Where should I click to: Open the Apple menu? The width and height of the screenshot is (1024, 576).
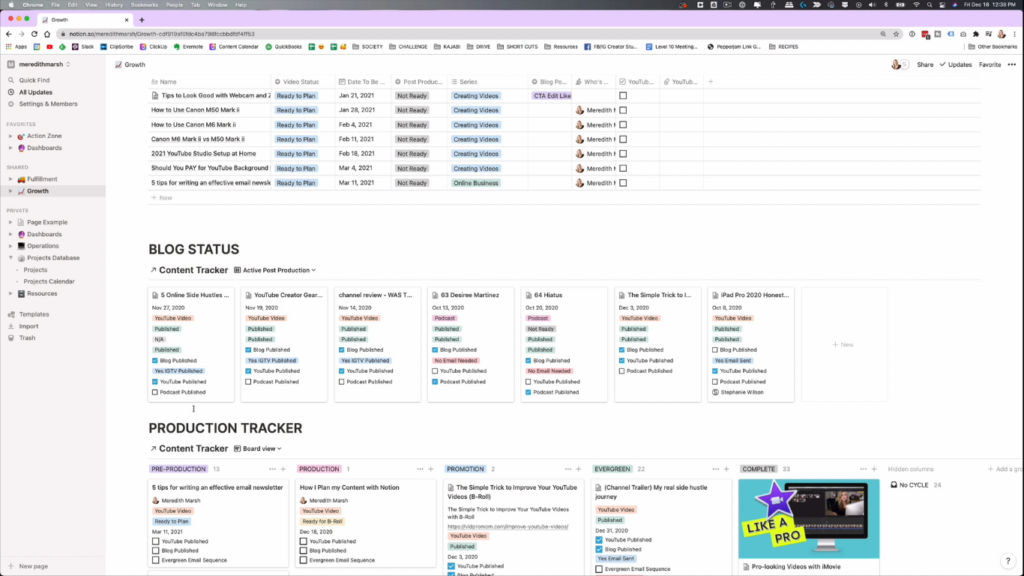tap(10, 5)
